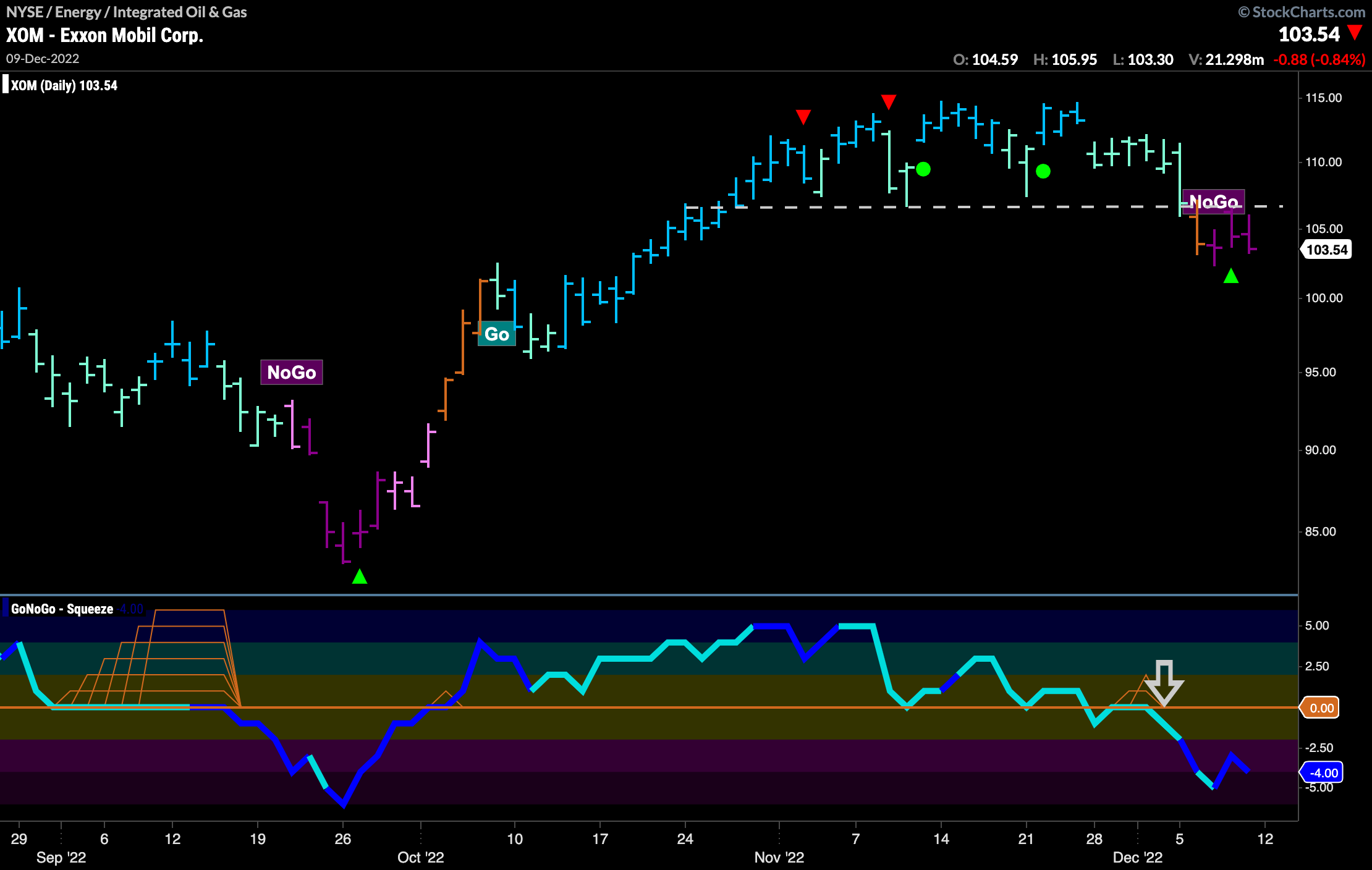Click NYSE / Energy / Integrated Oil & Gas
The image size is (1372, 870).
tap(127, 12)
